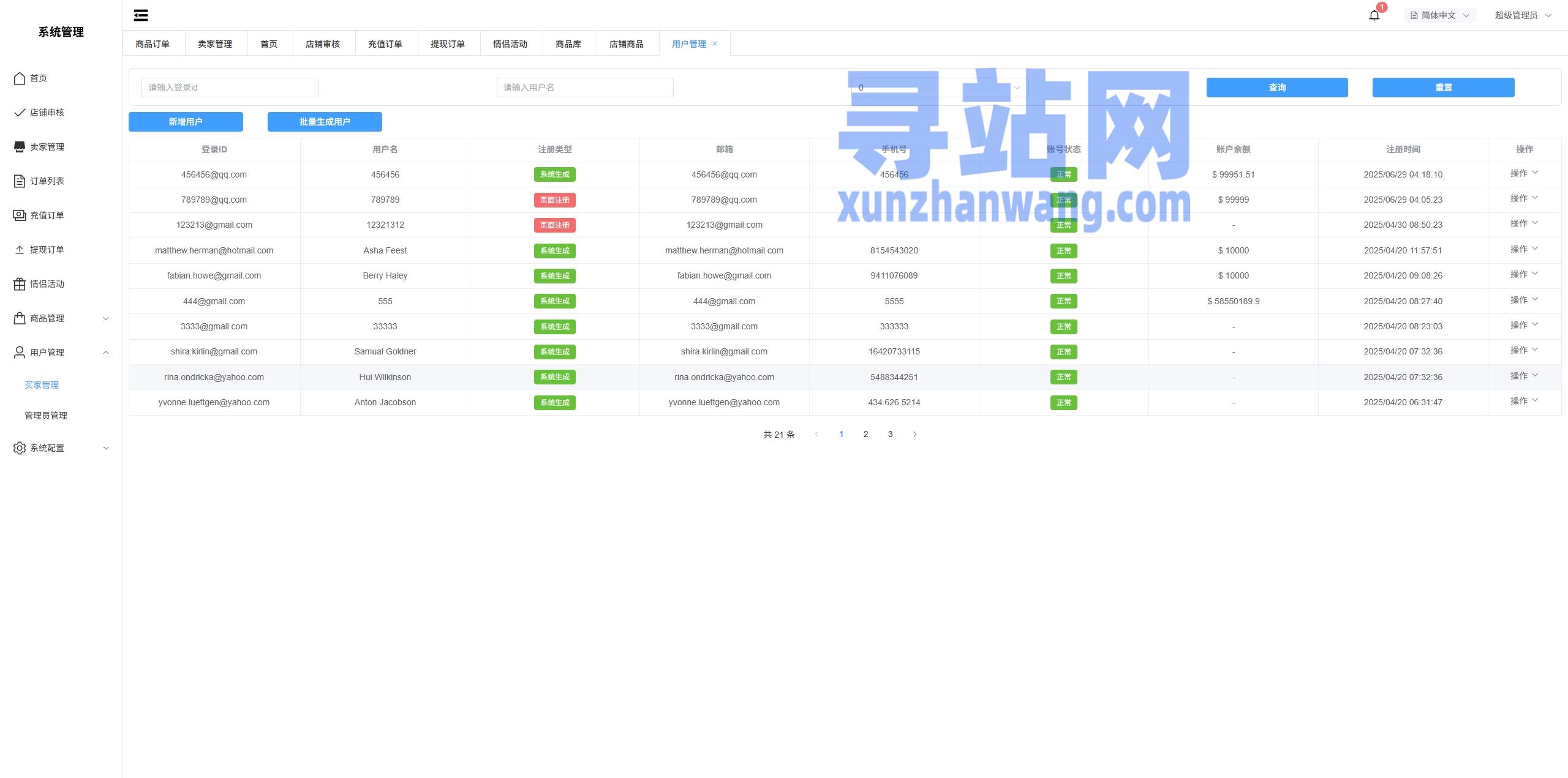Open 操作 menu for Hui Wilkinson row
This screenshot has width=1568, height=778.
(1524, 376)
